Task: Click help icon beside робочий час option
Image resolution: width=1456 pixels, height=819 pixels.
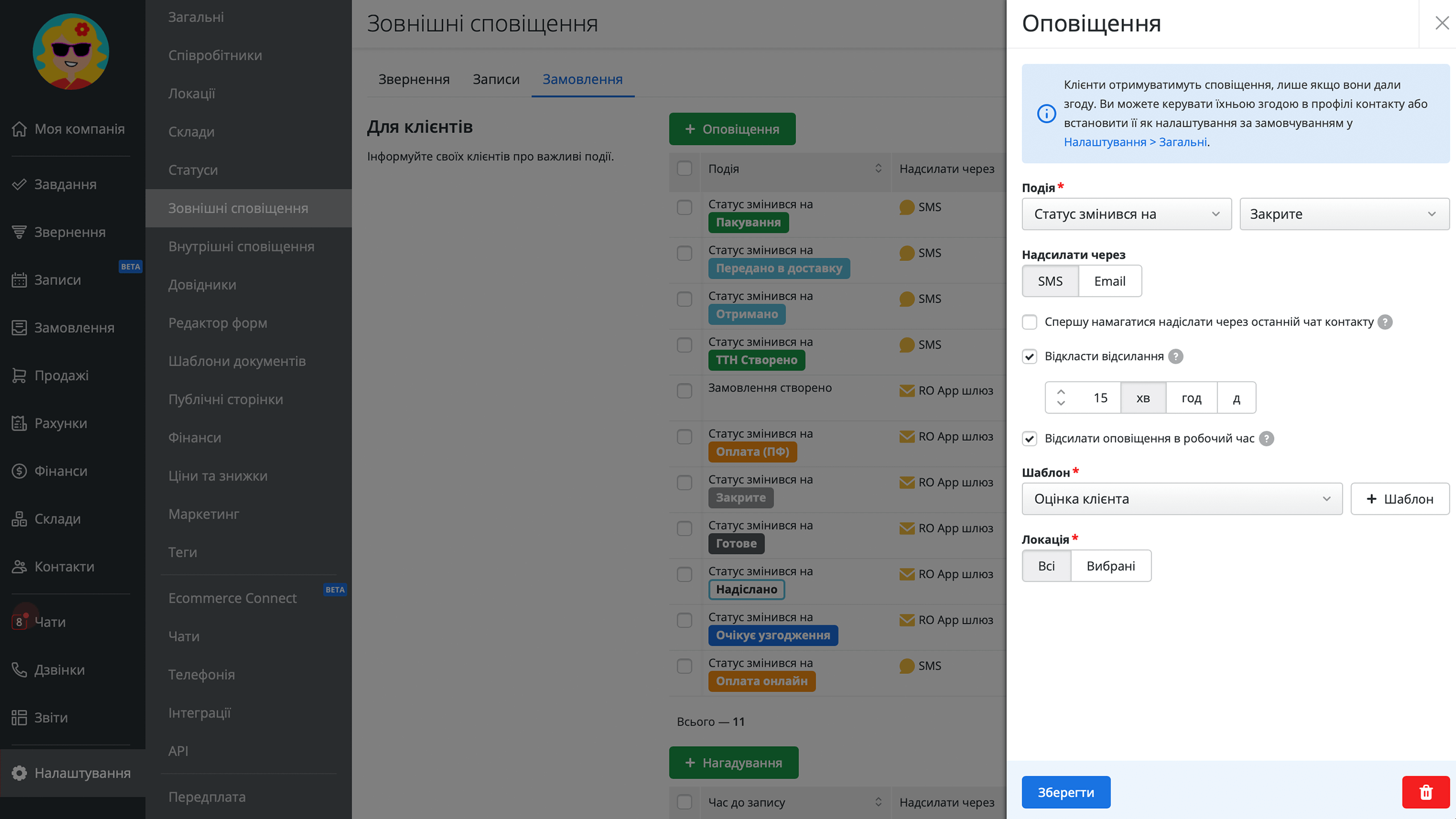Action: click(1266, 439)
